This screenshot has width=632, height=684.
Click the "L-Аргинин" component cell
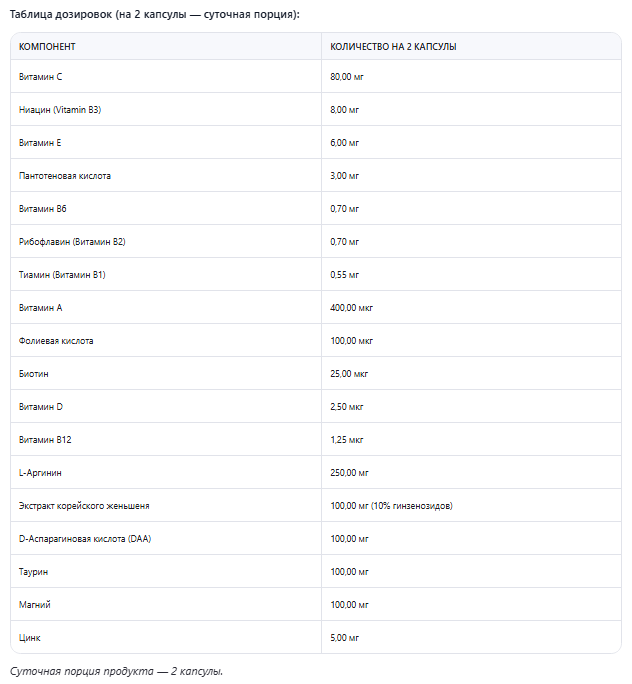coord(41,473)
